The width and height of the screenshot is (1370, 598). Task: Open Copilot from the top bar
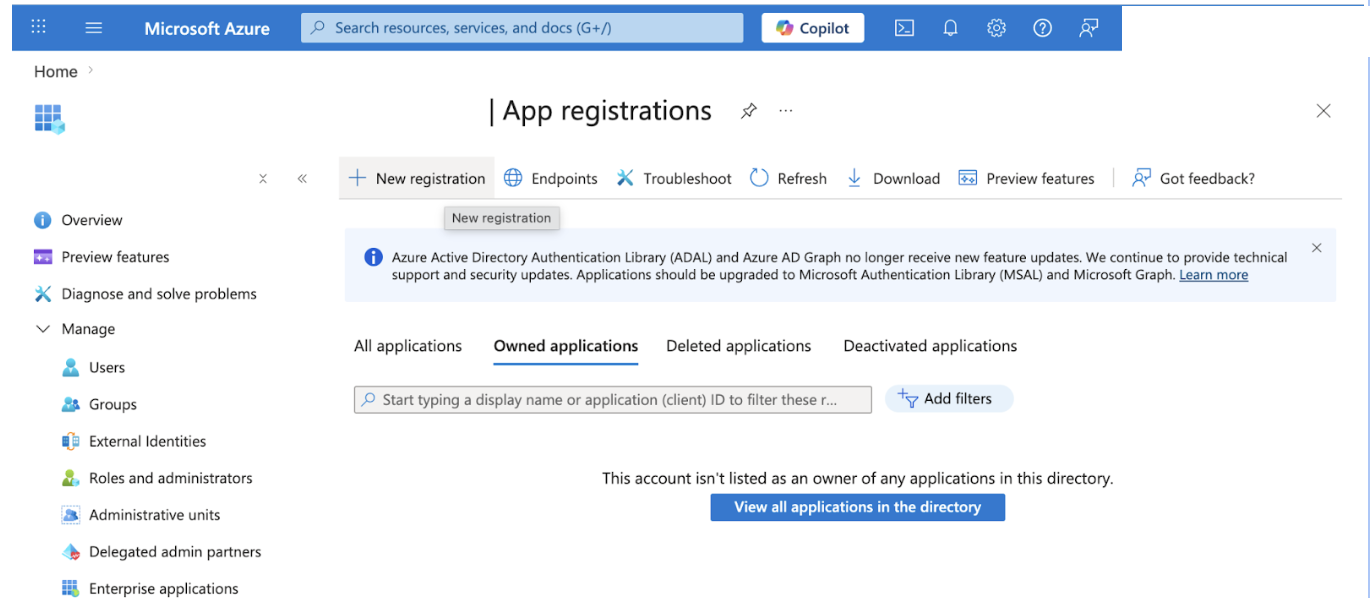pos(813,28)
